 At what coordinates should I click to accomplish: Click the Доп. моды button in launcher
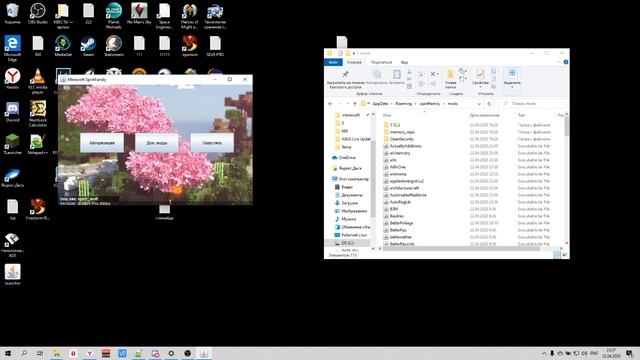(x=157, y=143)
